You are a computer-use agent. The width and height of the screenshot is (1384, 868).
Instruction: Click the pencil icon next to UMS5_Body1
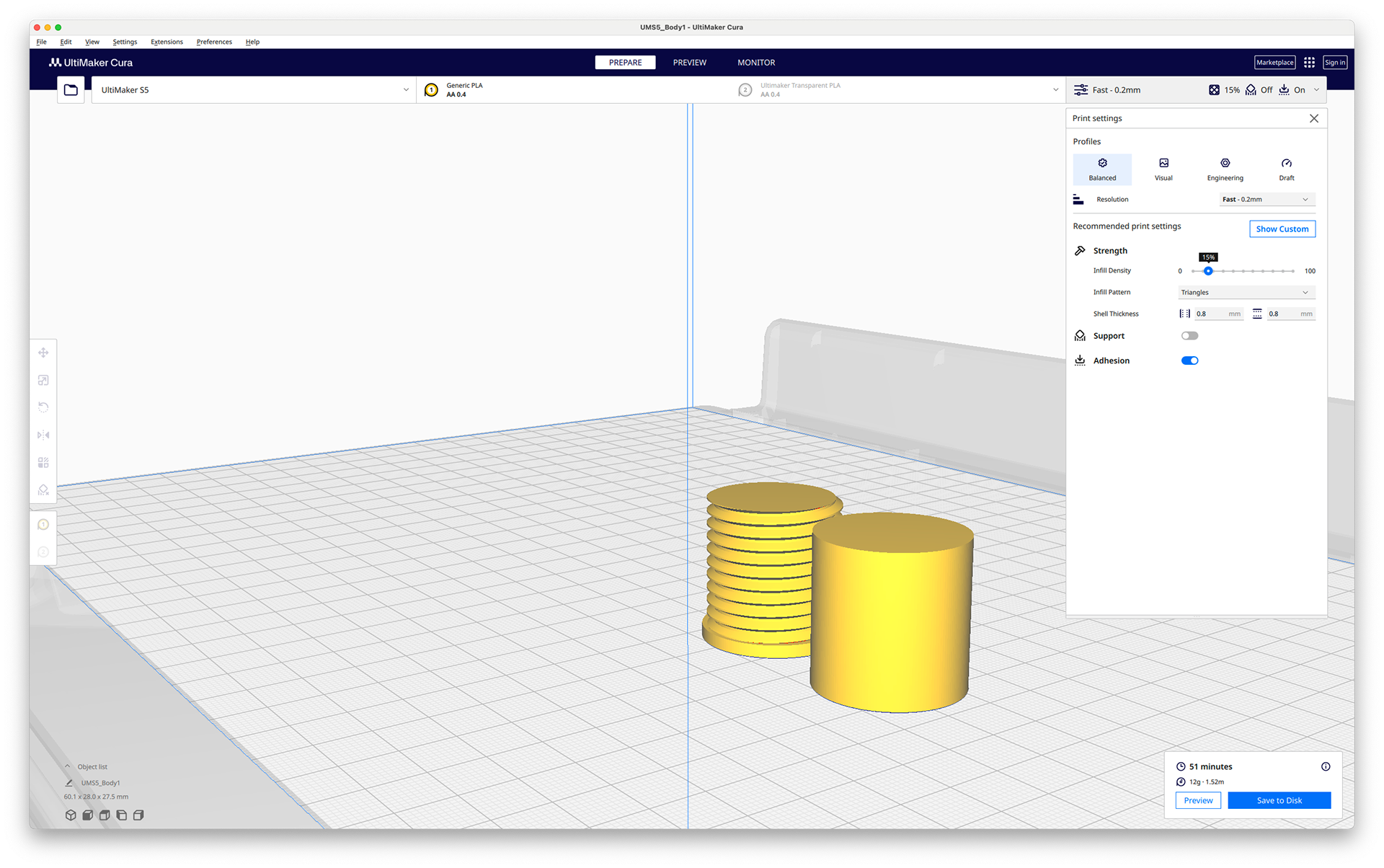click(x=69, y=782)
